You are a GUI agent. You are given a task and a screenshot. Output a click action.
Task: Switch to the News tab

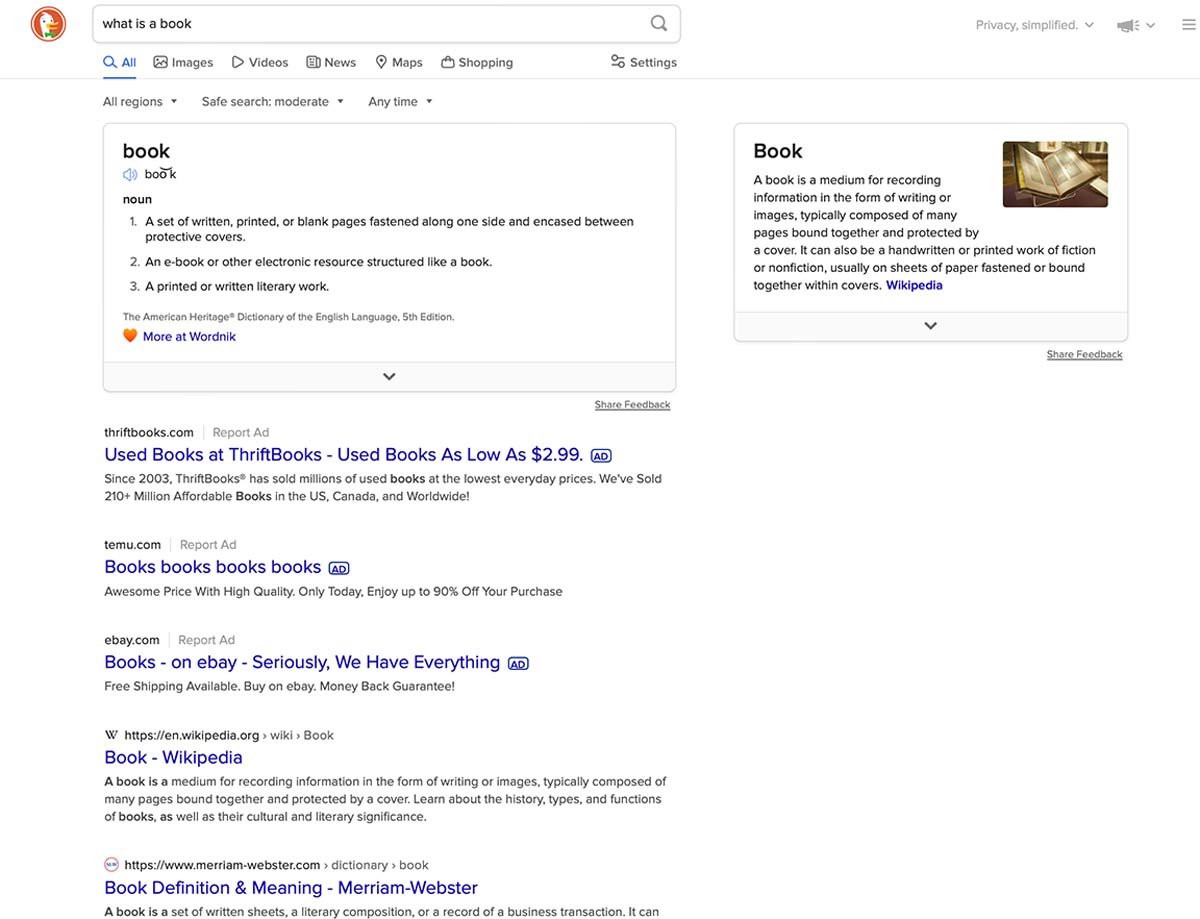[330, 62]
